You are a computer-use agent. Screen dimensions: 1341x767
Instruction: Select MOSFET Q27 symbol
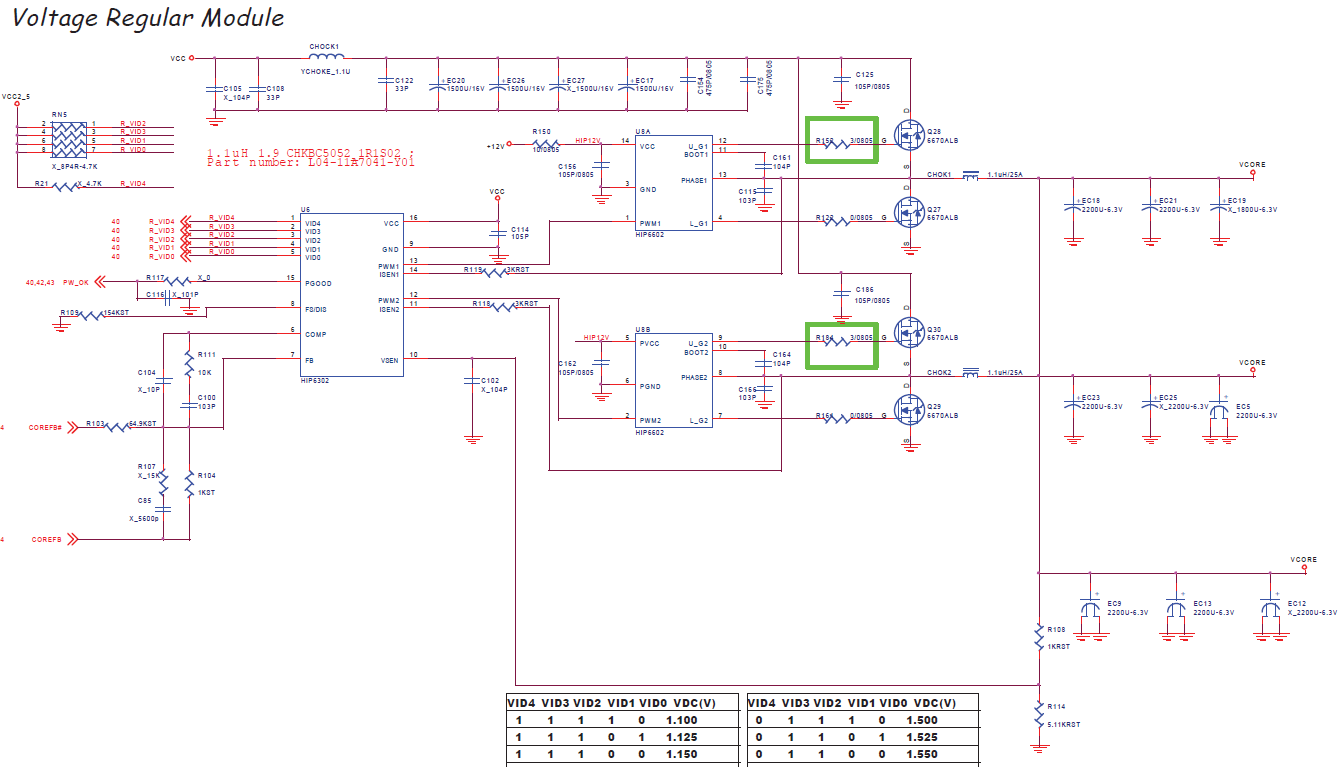tap(910, 212)
